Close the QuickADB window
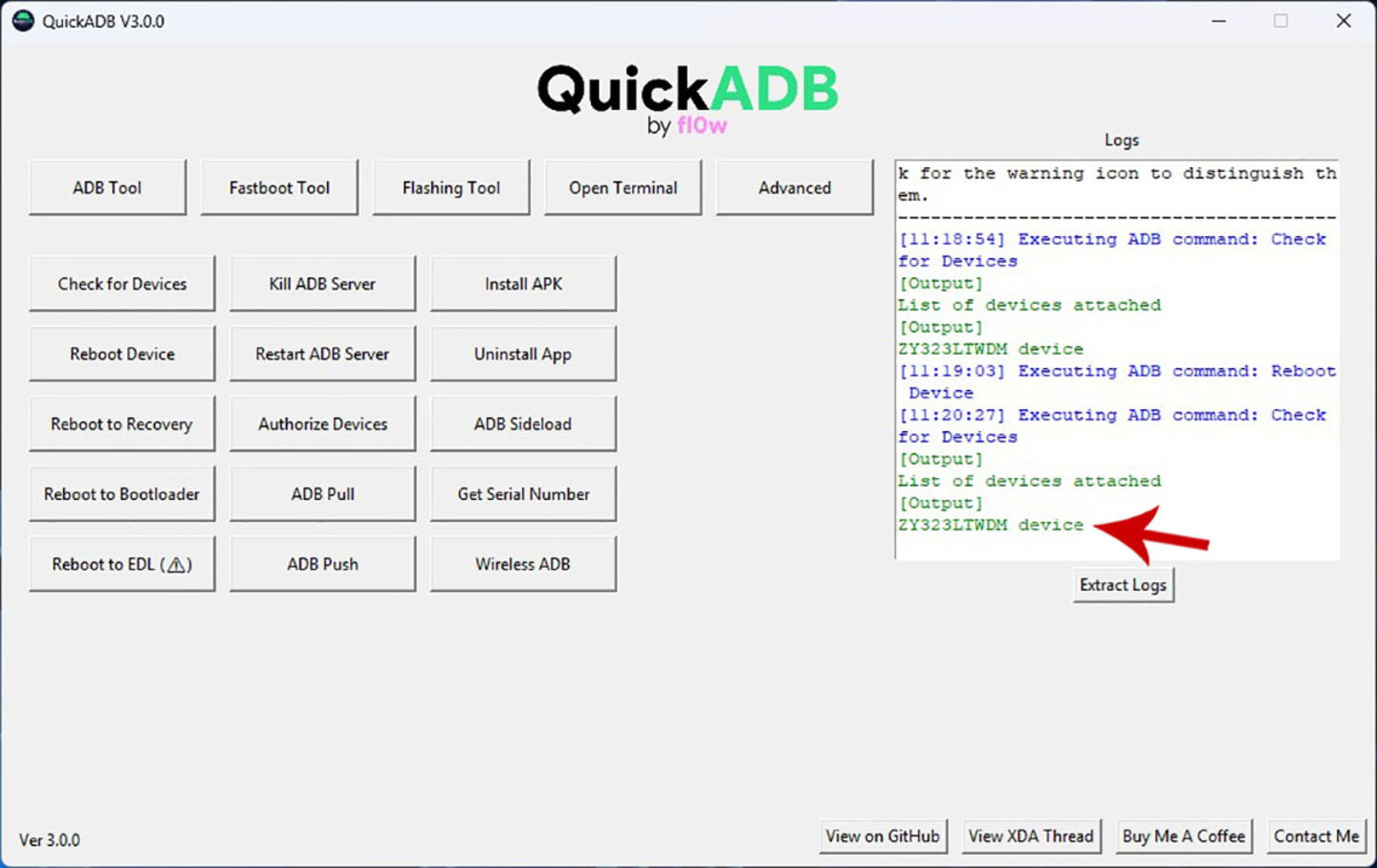1377x868 pixels. click(x=1344, y=20)
